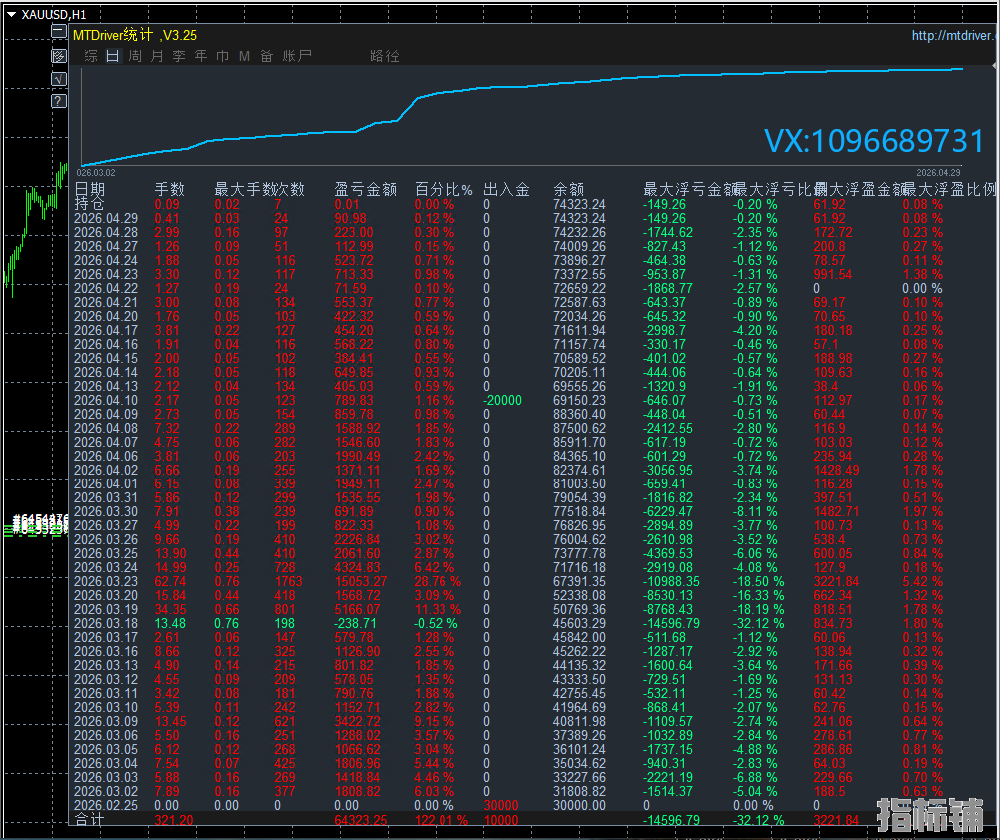
Task: Toggle the √ checkmark box icon
Action: 59,78
